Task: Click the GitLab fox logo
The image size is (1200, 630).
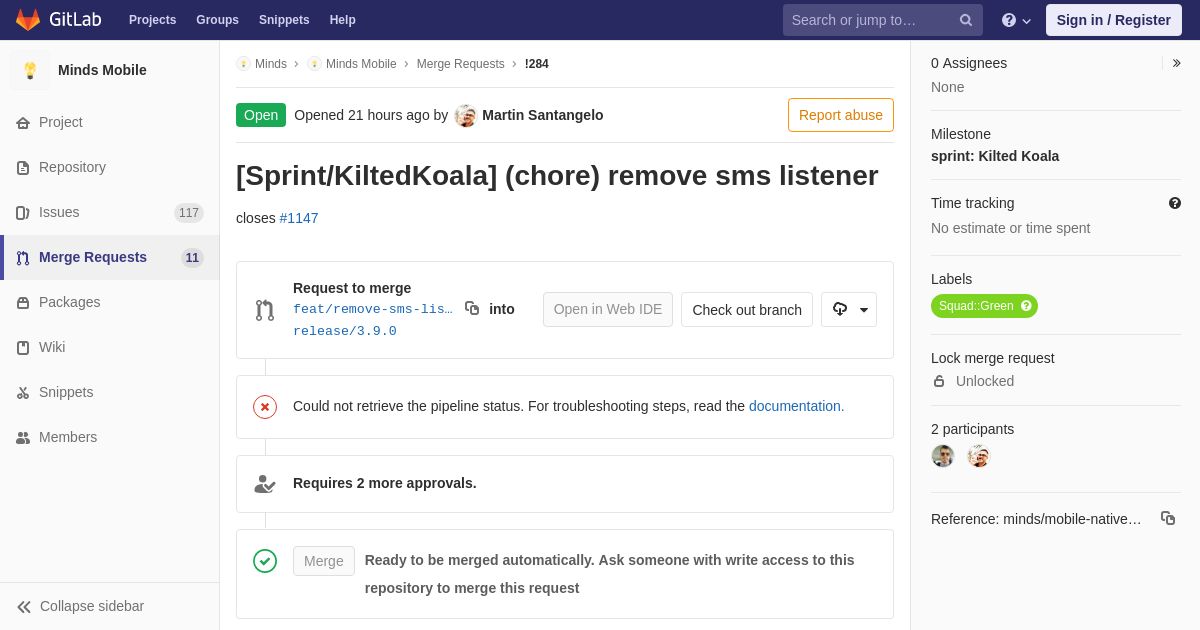Action: (x=28, y=20)
